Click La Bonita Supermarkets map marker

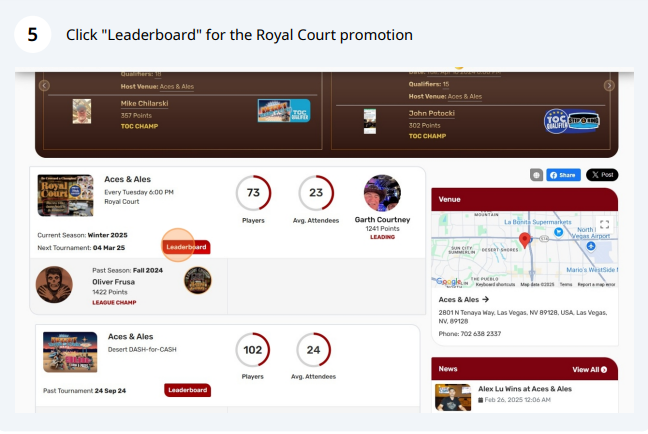(558, 232)
